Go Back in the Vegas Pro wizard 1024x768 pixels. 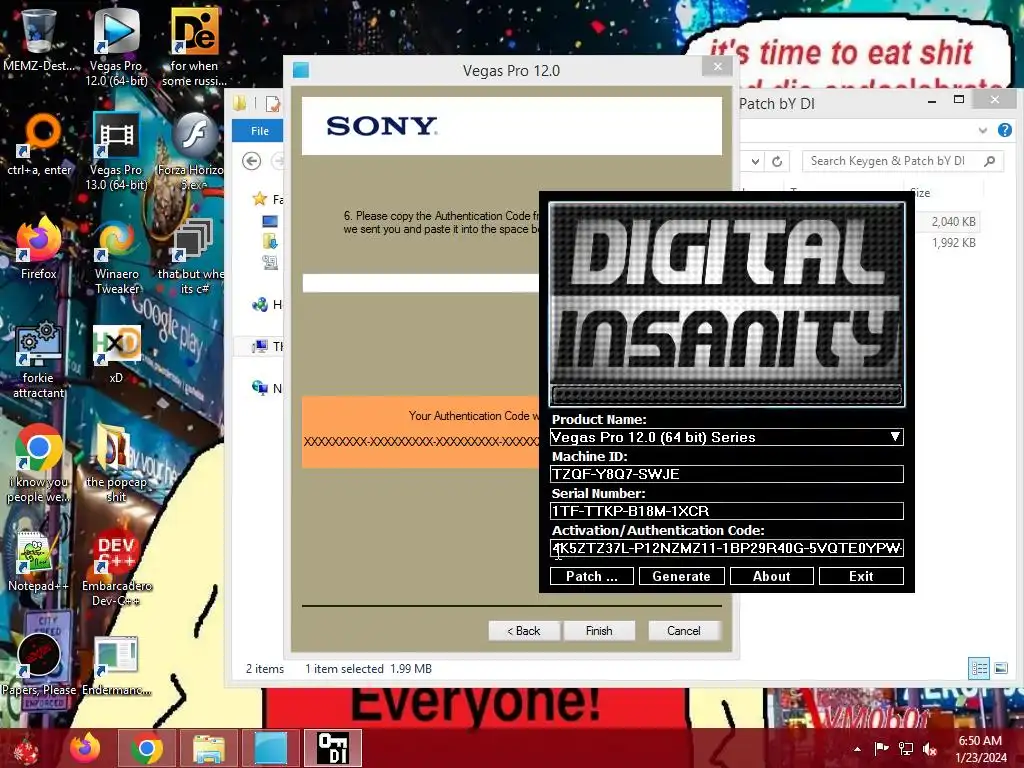[524, 631]
